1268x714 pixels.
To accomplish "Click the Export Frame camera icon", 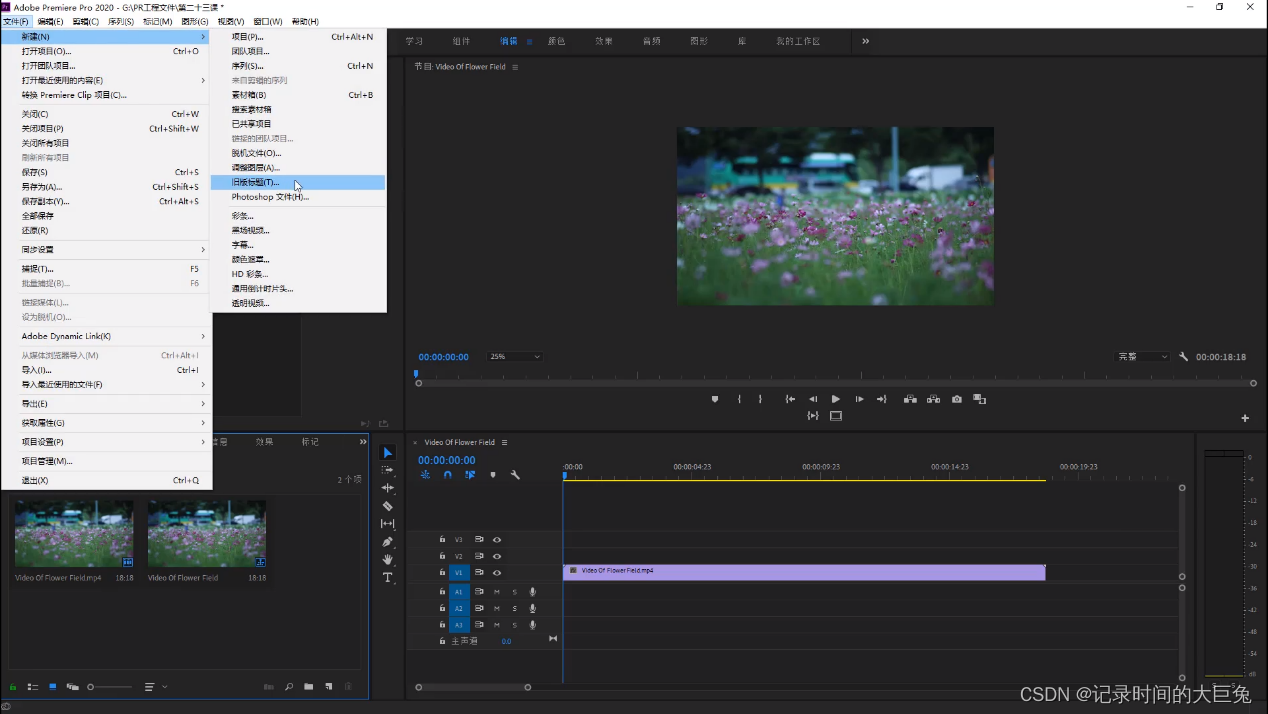I will [957, 399].
